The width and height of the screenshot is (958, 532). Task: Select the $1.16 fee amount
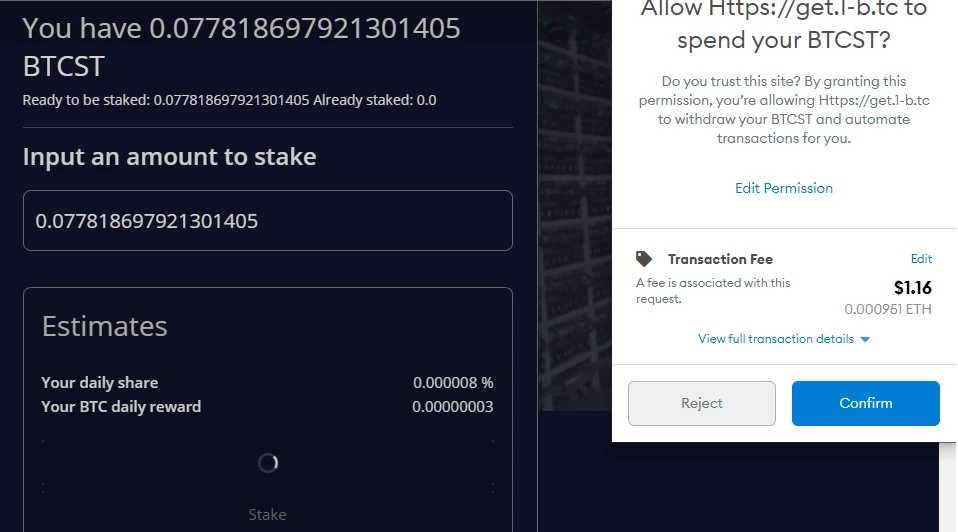pyautogui.click(x=912, y=288)
